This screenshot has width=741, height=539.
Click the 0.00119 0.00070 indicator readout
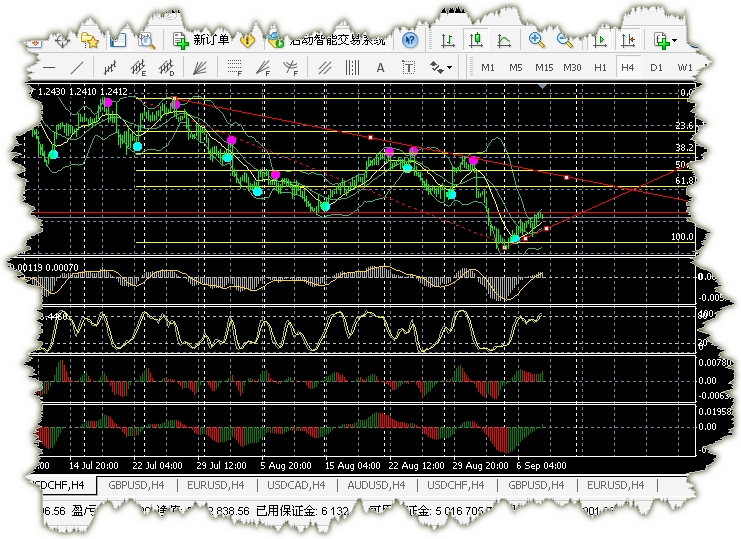pyautogui.click(x=44, y=268)
